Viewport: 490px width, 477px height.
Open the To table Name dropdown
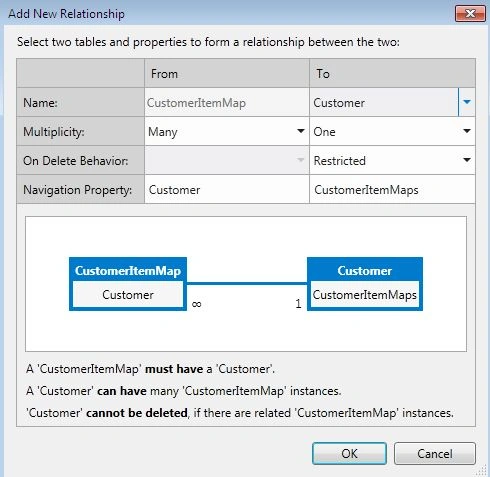point(467,102)
